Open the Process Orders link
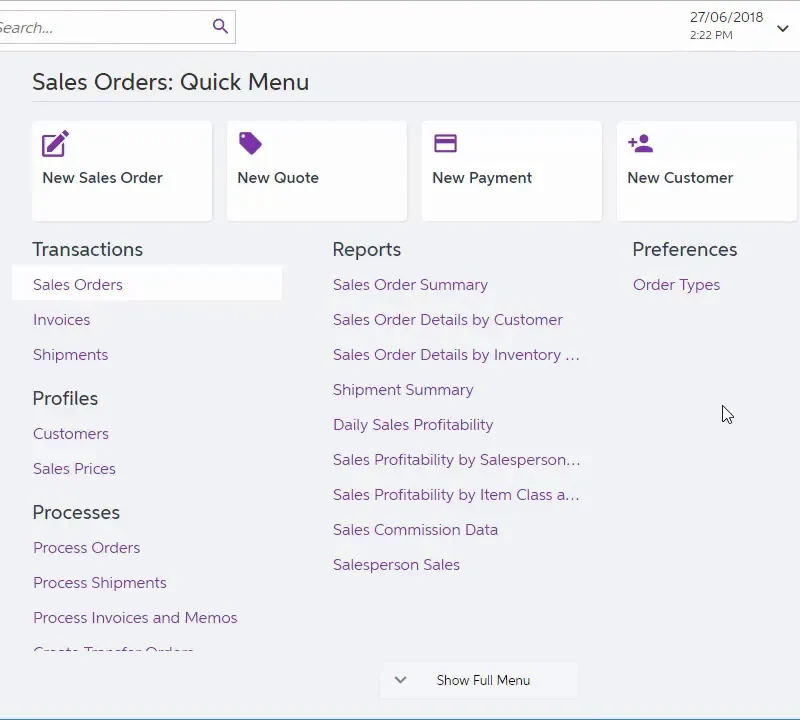The height and width of the screenshot is (720, 800). 87,548
